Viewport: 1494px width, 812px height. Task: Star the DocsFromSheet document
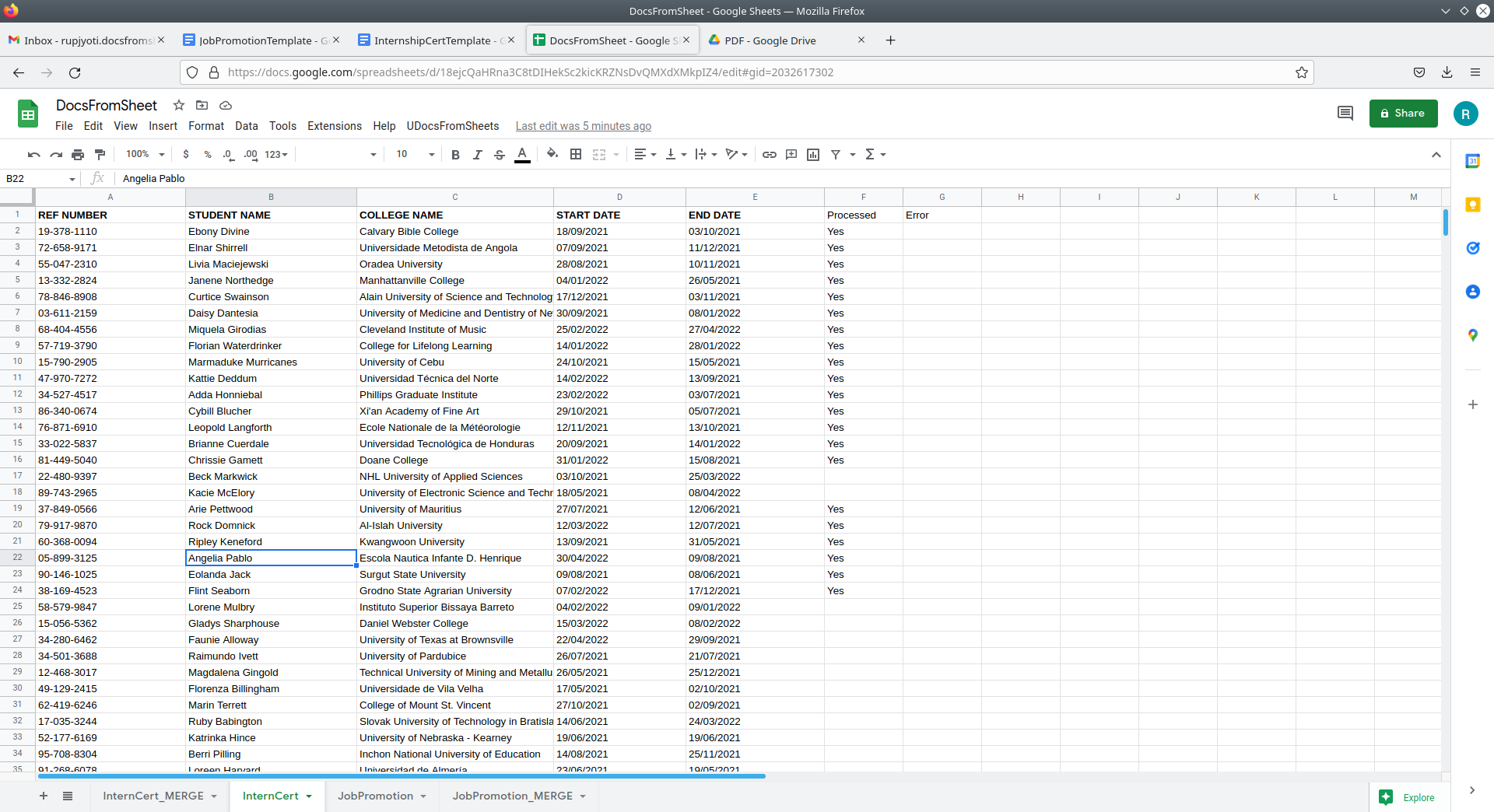point(179,105)
